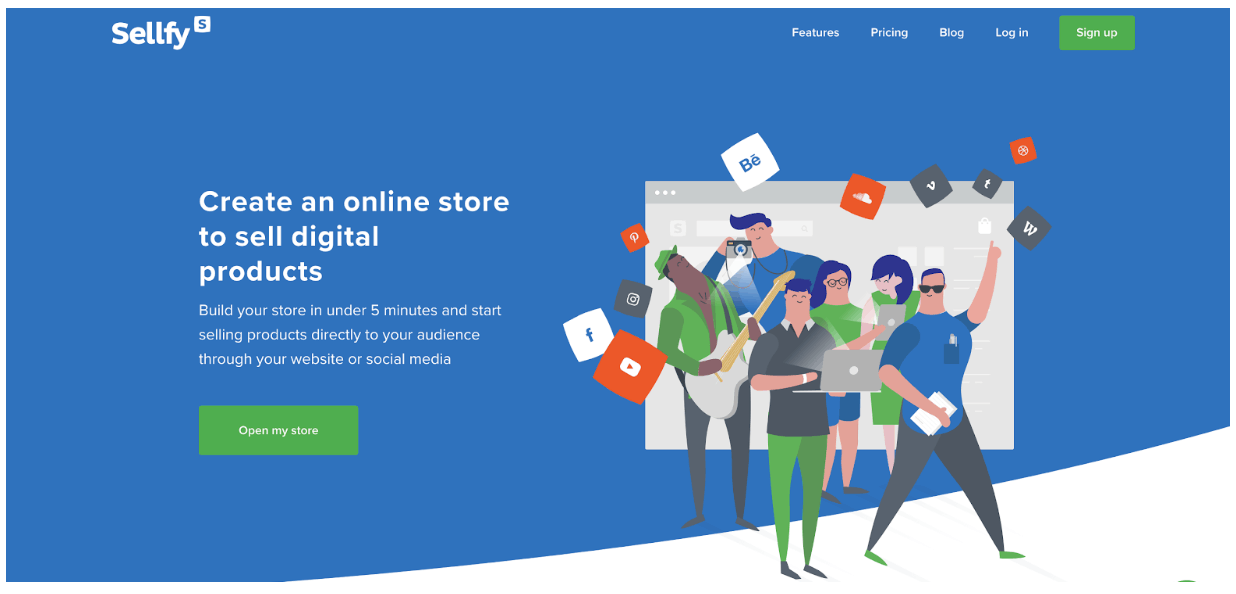
Task: Click the Instagram tile icon
Action: click(x=633, y=299)
